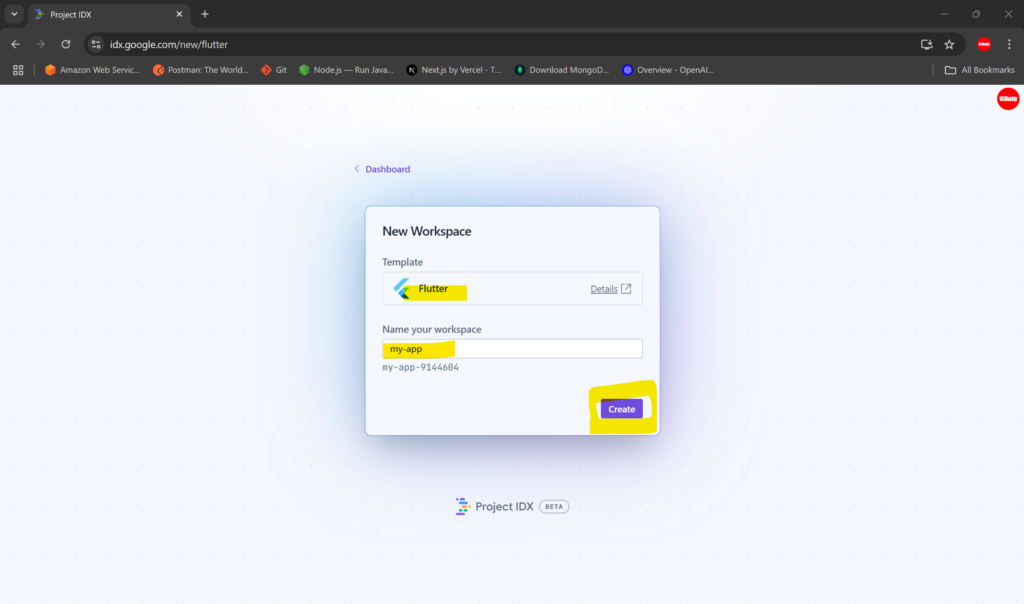1024x604 pixels.
Task: Open the Download MongoDB bookmark
Action: (562, 70)
